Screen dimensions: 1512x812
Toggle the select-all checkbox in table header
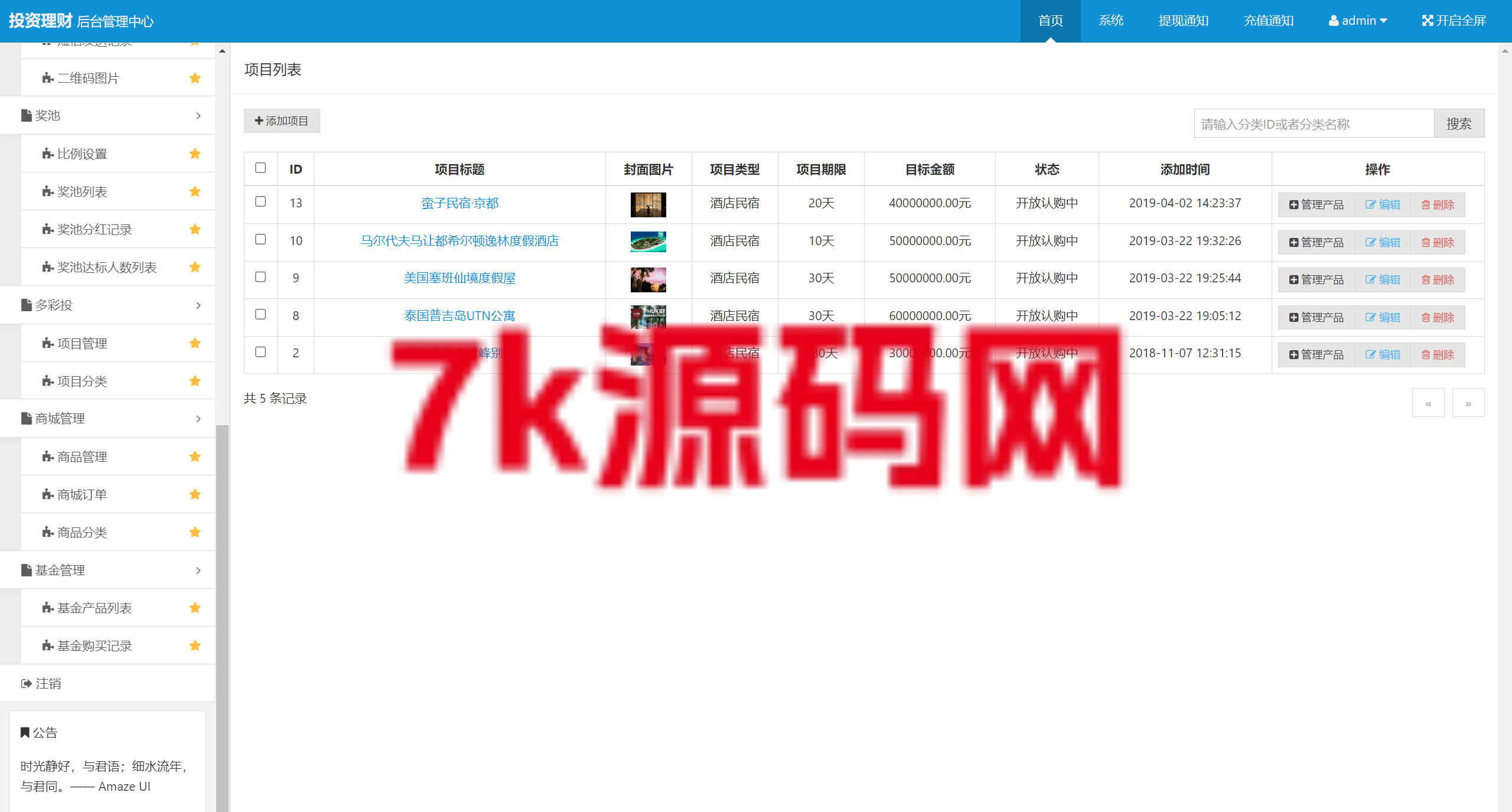click(x=260, y=168)
